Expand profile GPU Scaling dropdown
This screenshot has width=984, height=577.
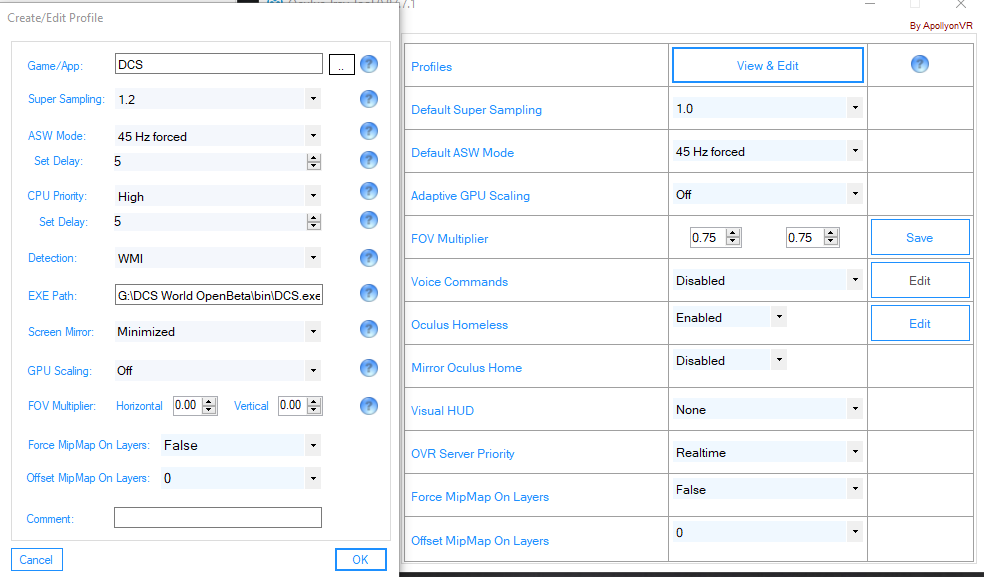tap(313, 370)
